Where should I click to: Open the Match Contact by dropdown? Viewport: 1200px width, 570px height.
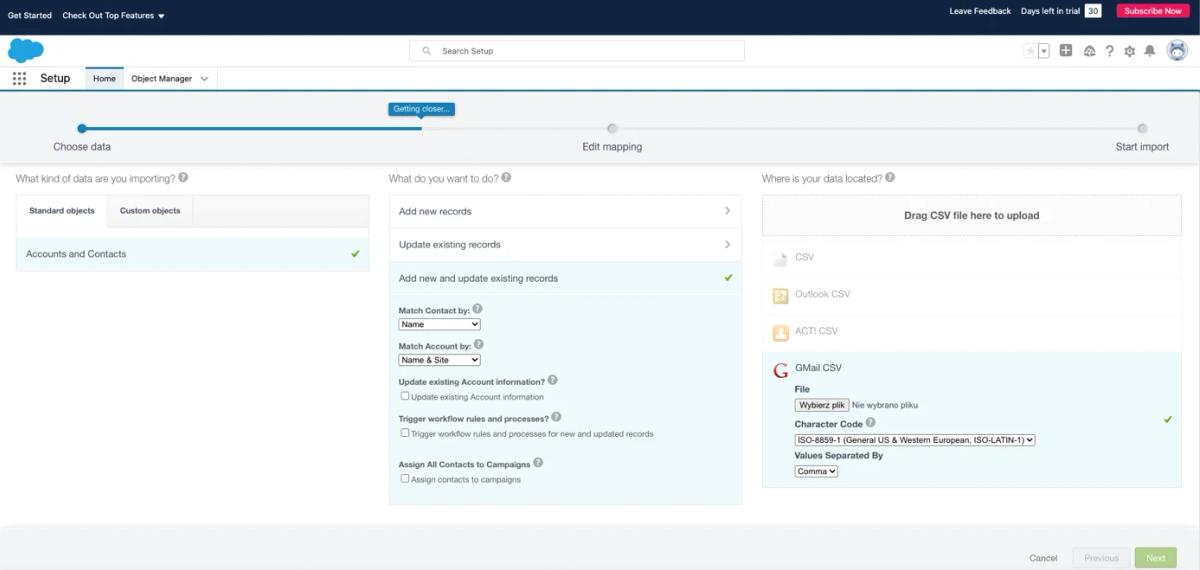click(440, 324)
